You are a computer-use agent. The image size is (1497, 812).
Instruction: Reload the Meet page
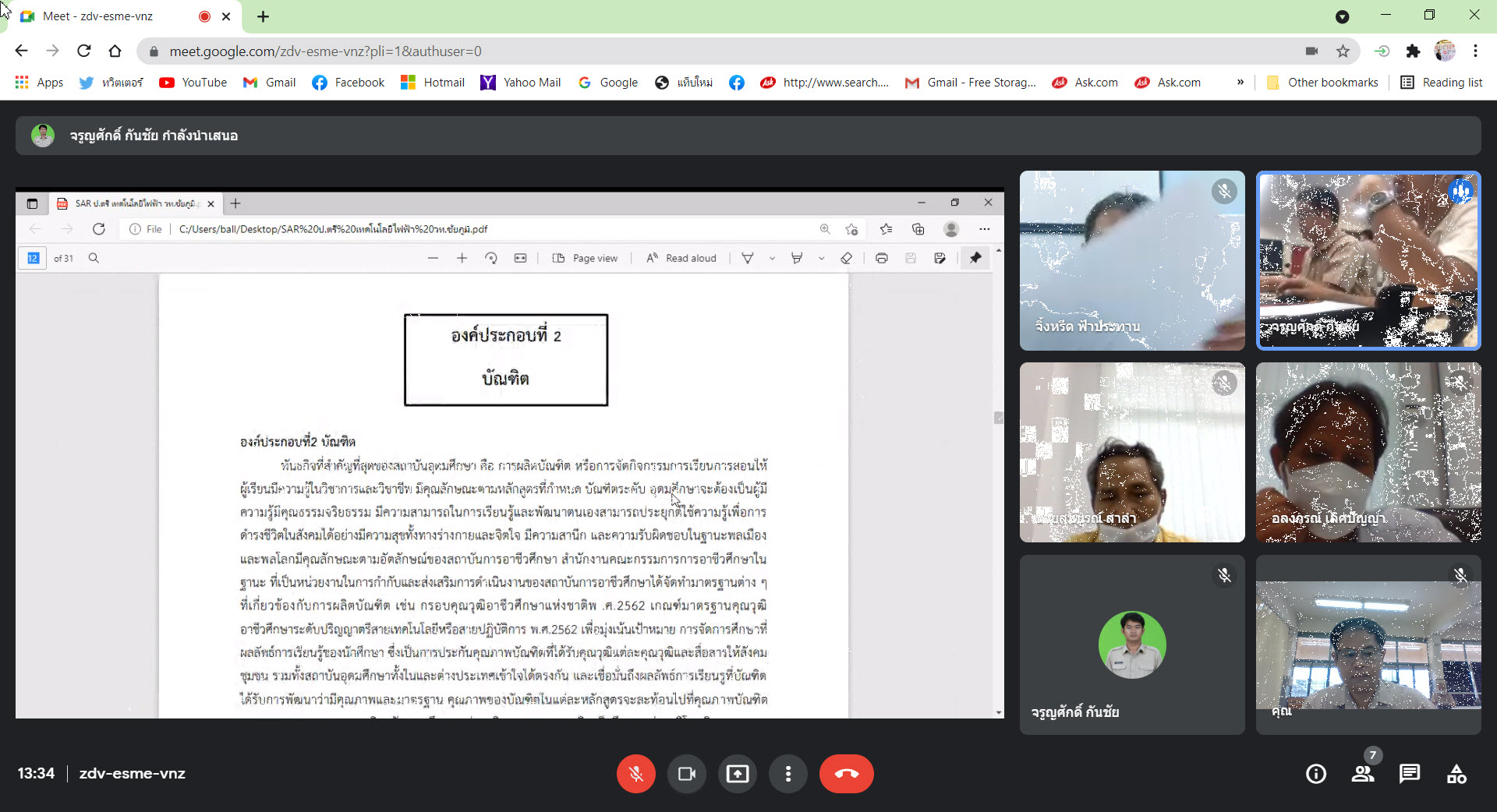click(84, 51)
